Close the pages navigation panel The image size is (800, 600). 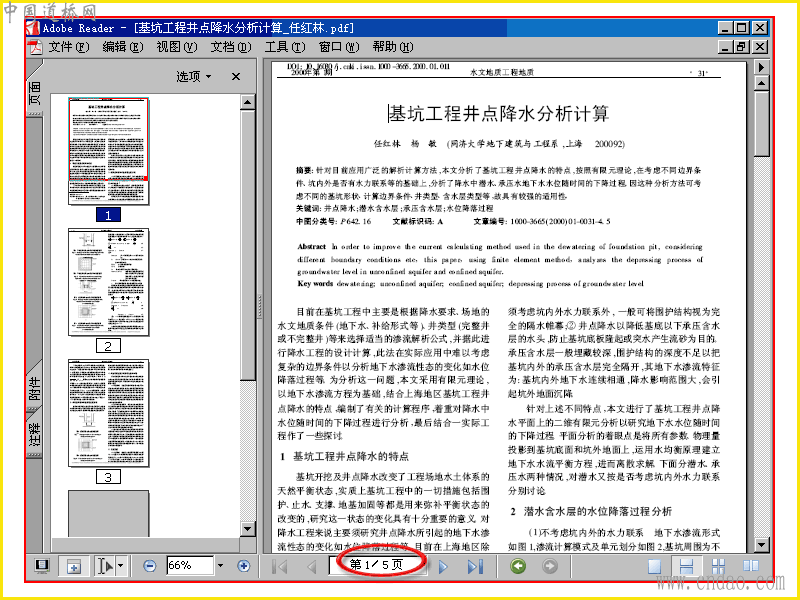coord(236,77)
